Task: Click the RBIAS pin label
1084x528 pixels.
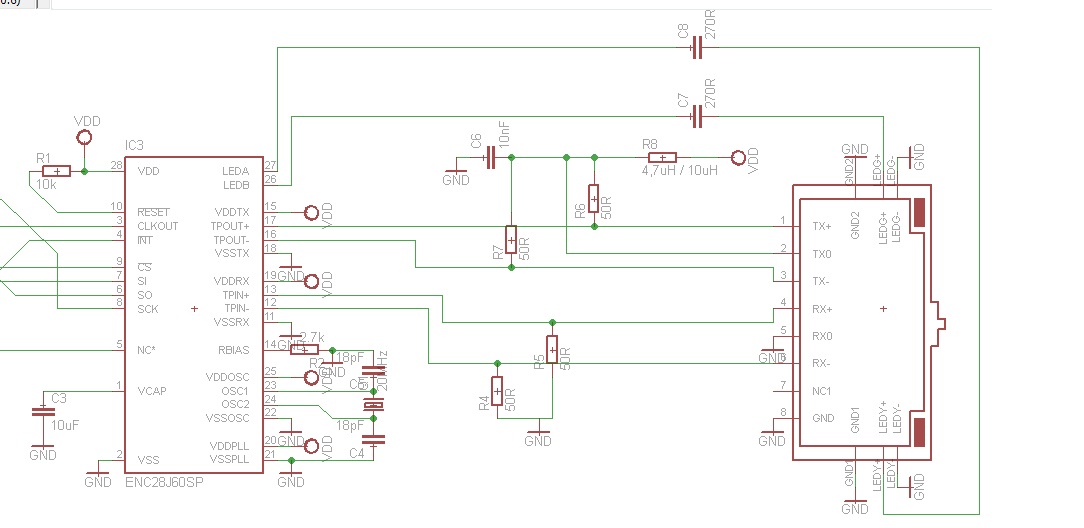Action: (234, 350)
